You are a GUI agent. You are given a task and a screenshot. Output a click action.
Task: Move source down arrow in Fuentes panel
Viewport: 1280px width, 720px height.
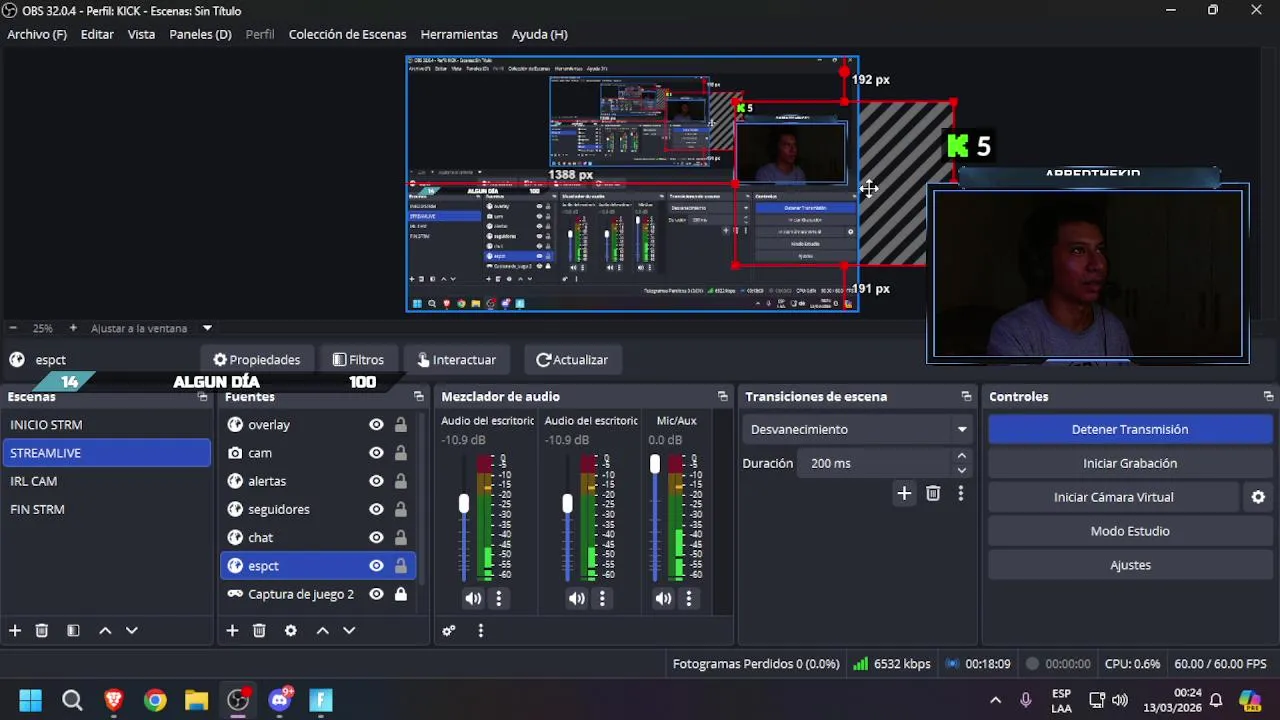(349, 630)
